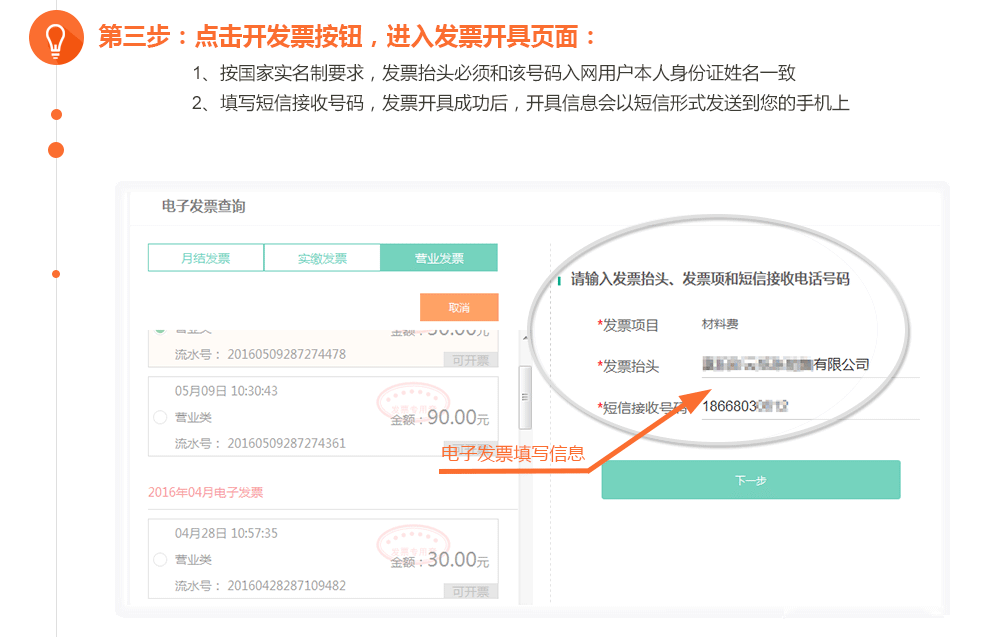The width and height of the screenshot is (1003, 637).
Task: Open the 实缴发票 tab
Action: click(x=322, y=258)
